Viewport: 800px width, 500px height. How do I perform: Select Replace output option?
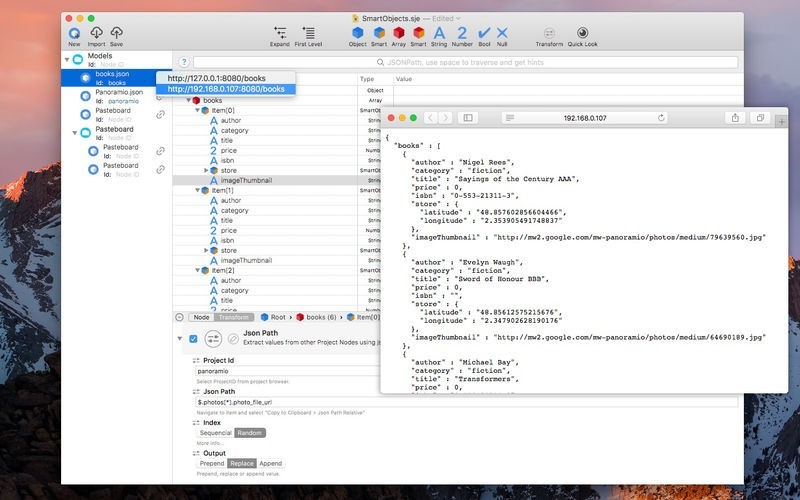coord(242,464)
